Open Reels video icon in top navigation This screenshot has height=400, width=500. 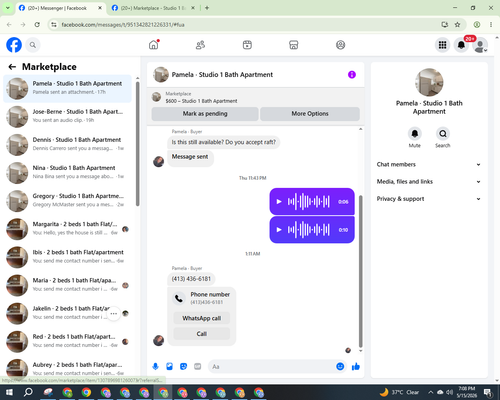(x=247, y=45)
